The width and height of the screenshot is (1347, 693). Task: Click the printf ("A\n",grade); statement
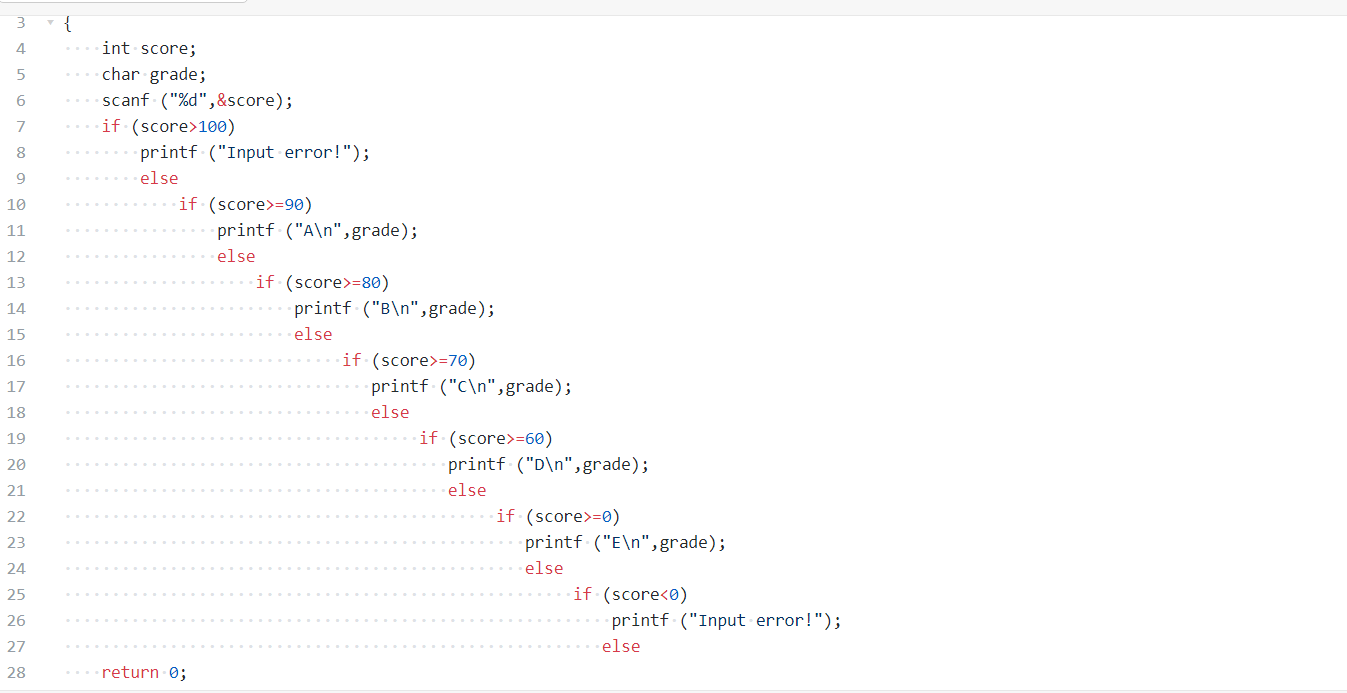coord(318,230)
